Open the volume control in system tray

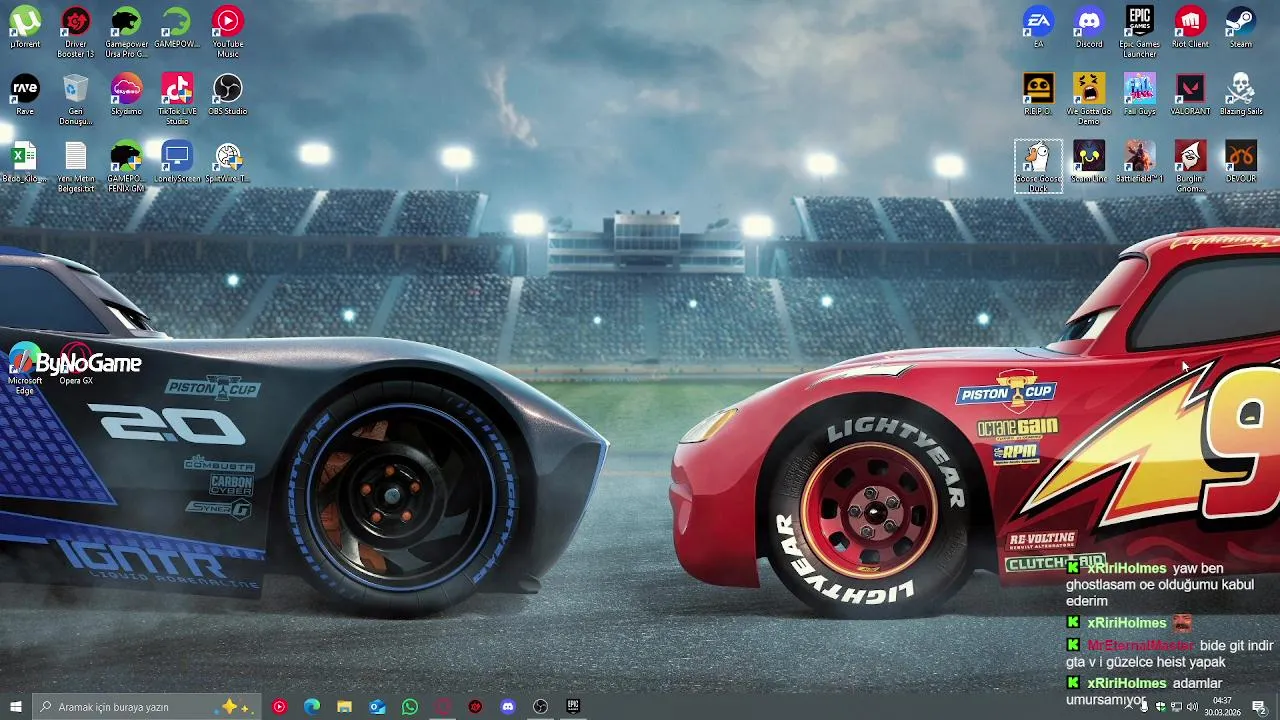pos(1192,707)
